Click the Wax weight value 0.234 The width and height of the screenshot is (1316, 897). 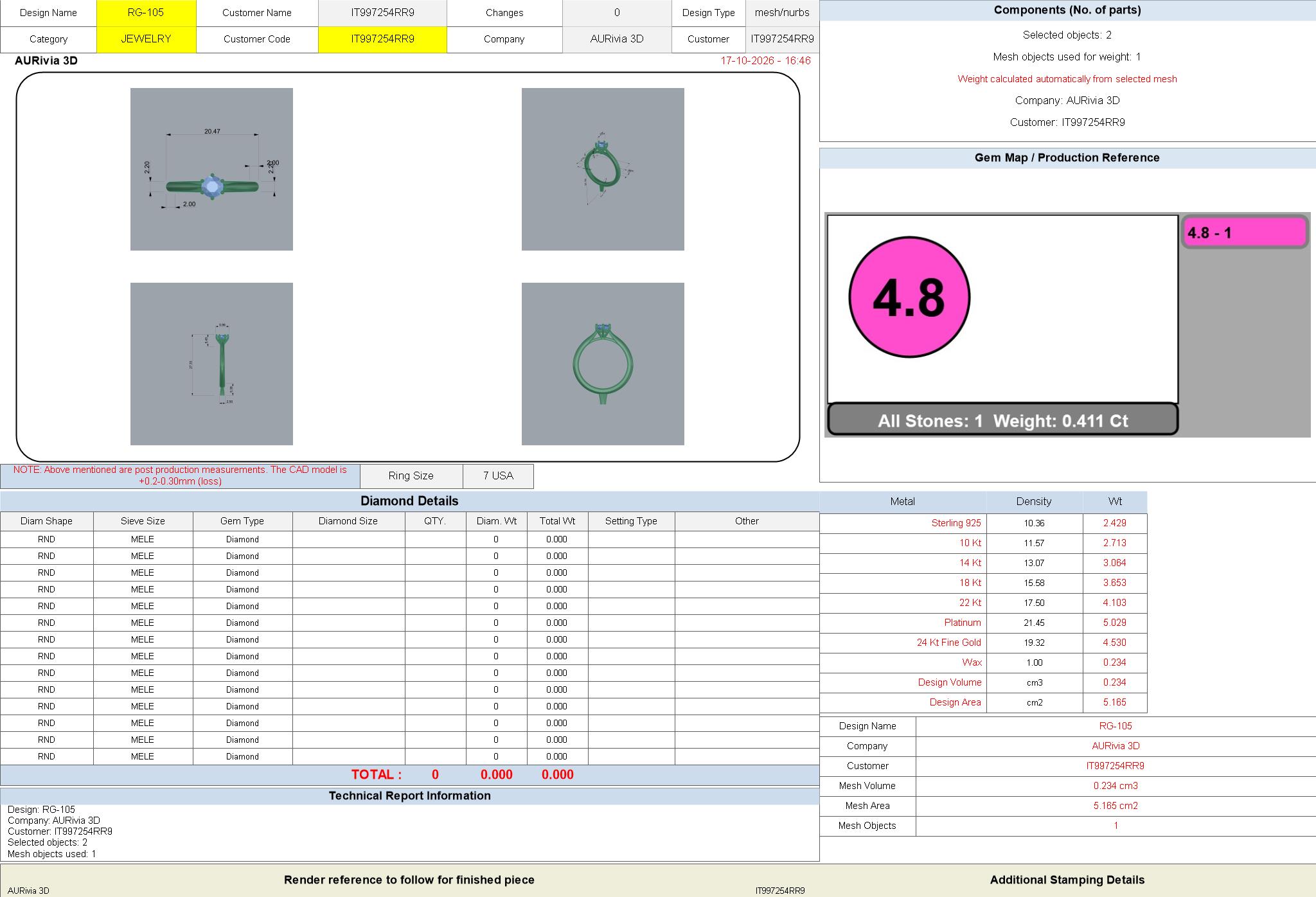pyautogui.click(x=1115, y=662)
